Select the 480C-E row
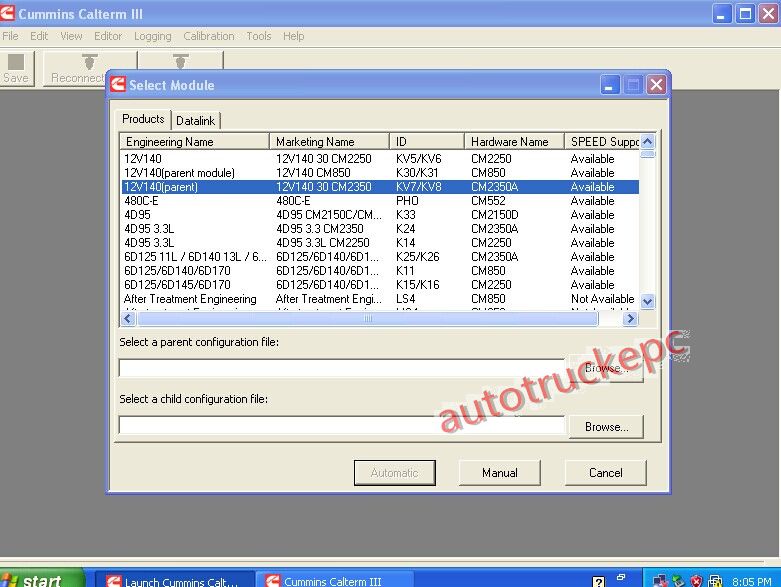 pos(380,201)
